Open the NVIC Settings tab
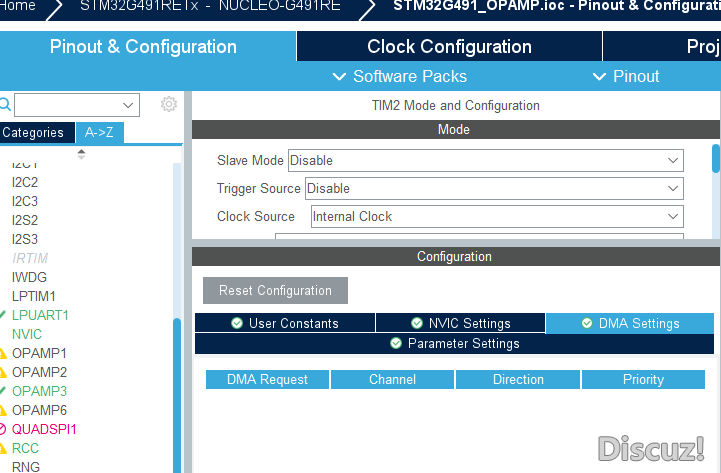Image resolution: width=721 pixels, height=473 pixels. pos(460,323)
